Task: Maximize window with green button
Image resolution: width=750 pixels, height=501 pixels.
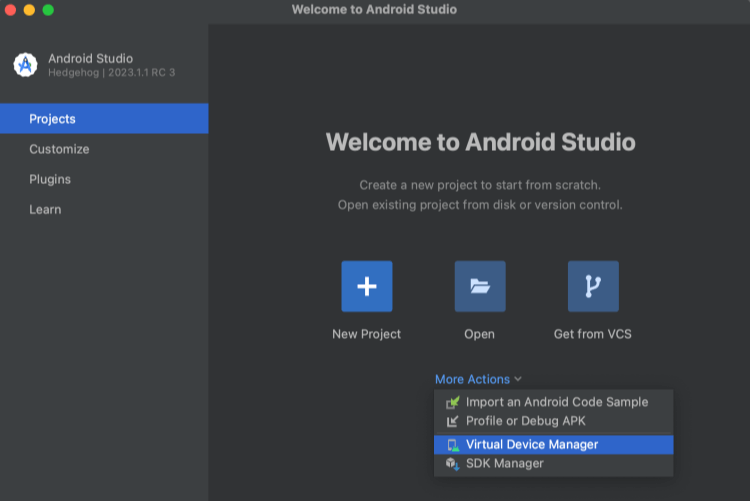Action: point(48,10)
